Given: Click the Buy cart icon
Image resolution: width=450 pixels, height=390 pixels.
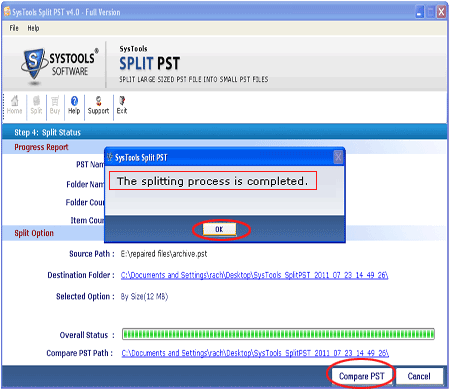Looking at the screenshot, I should coord(55,105).
